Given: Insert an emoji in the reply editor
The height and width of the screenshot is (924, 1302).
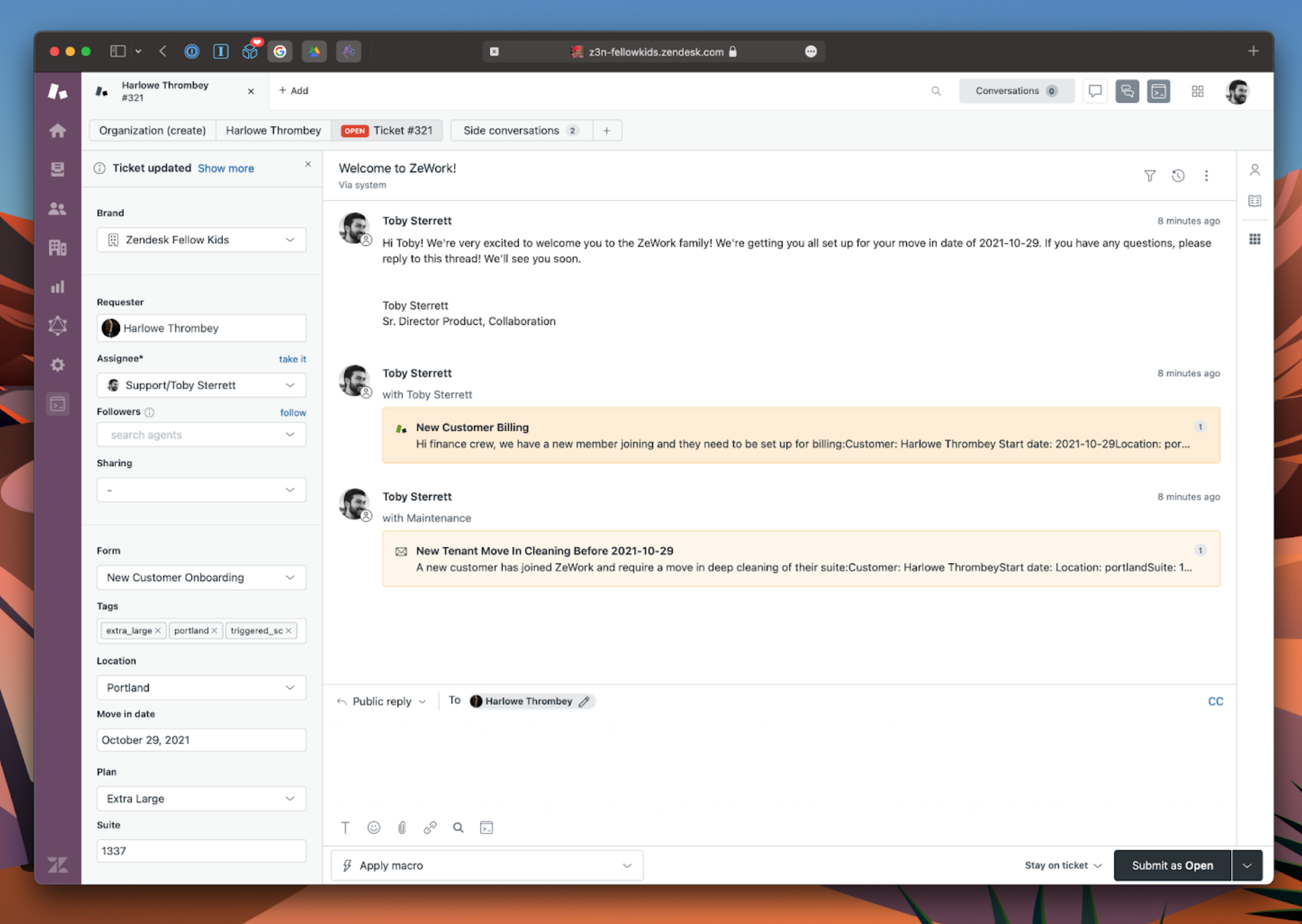Looking at the screenshot, I should [374, 828].
